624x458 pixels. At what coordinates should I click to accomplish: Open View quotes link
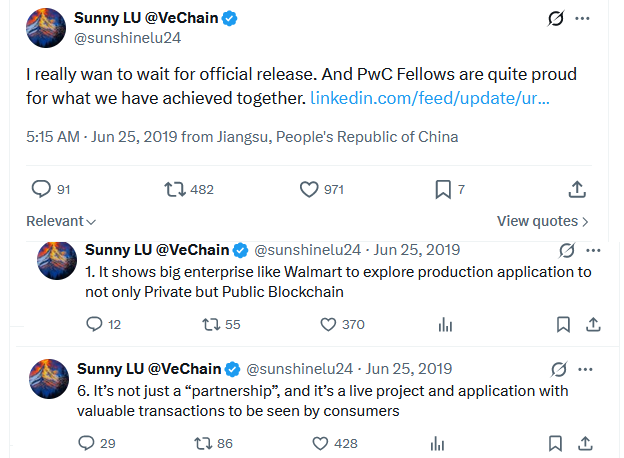[x=542, y=221]
